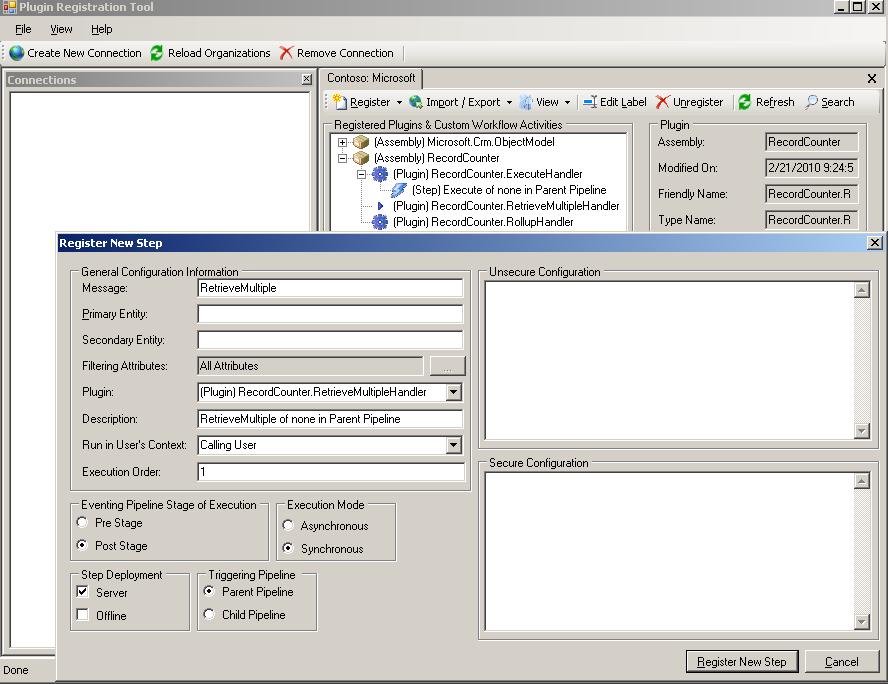Click the Unregister toolbar label
This screenshot has width=888, height=684.
(698, 102)
